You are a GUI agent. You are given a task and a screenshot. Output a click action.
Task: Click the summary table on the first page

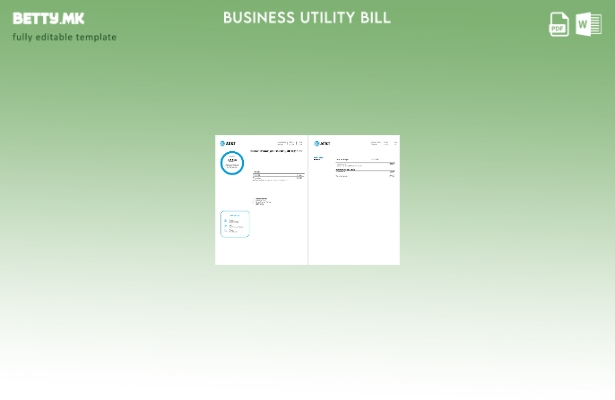tap(277, 175)
